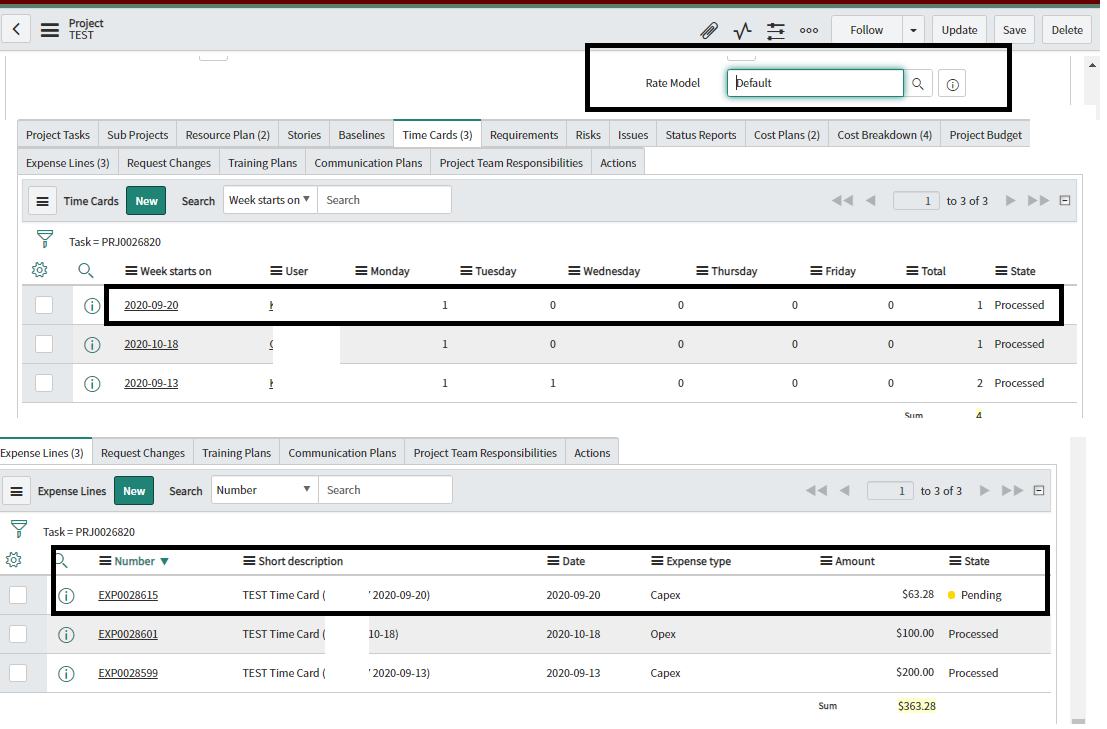This screenshot has width=1107, height=729.
Task: Click the Expense Lines search box
Action: (385, 490)
